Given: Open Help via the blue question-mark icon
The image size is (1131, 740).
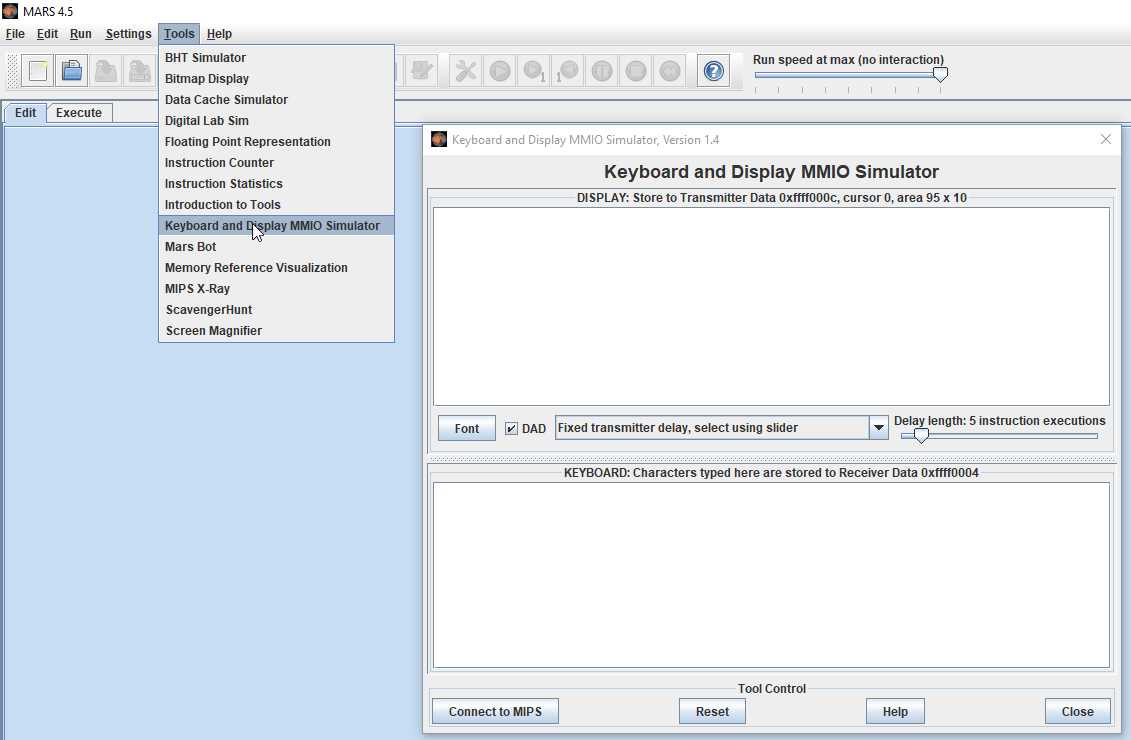Looking at the screenshot, I should (x=713, y=71).
